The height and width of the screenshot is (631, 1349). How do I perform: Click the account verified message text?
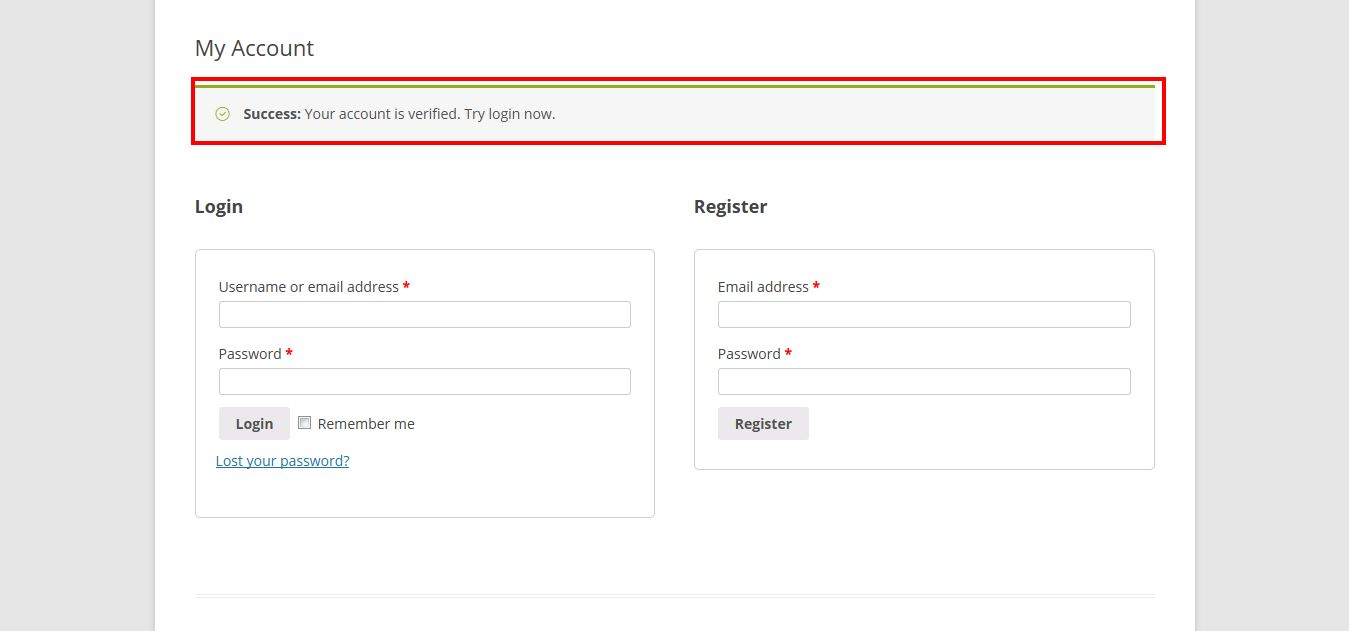[x=429, y=114]
